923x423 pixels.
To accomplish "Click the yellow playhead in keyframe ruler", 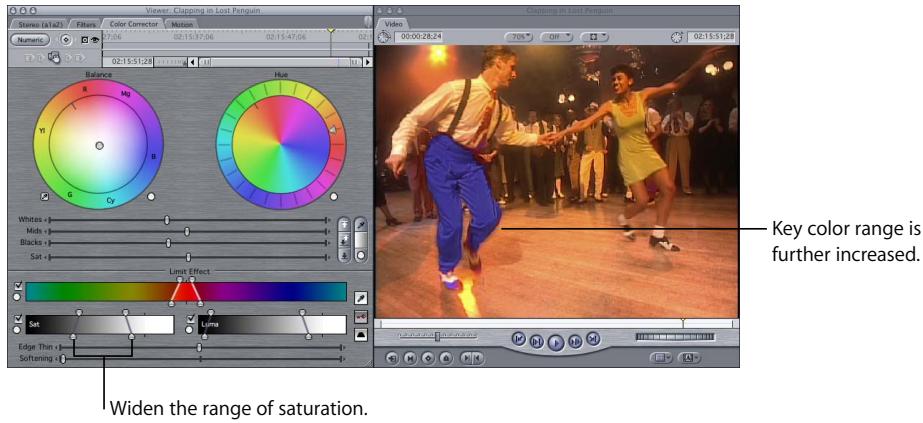I will (x=331, y=29).
